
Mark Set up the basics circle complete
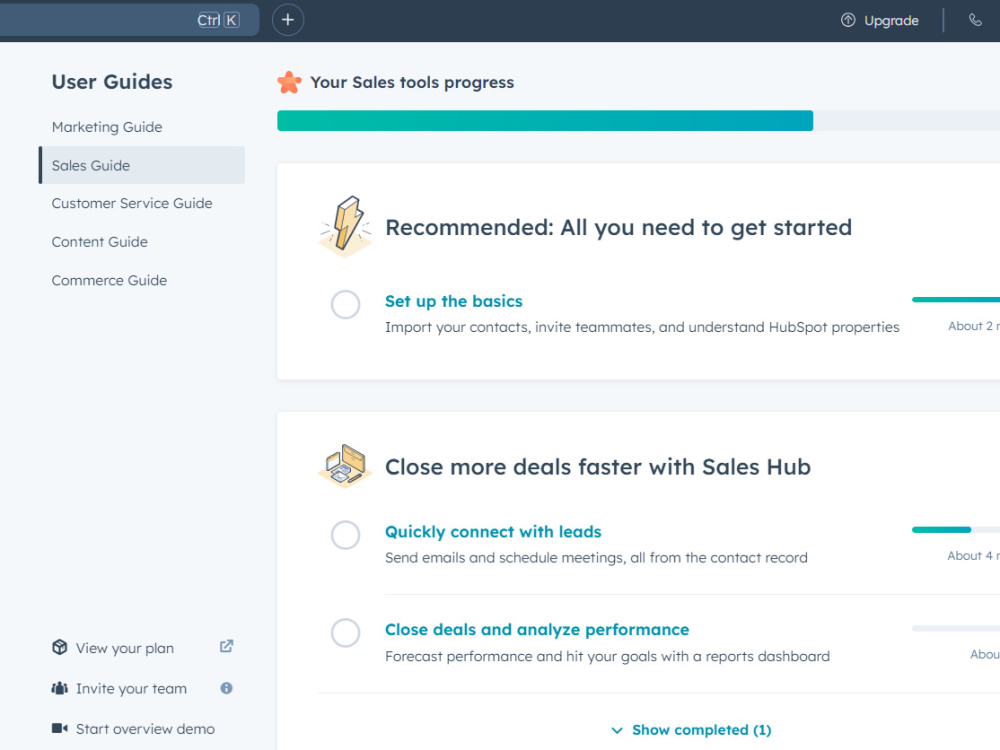[345, 304]
